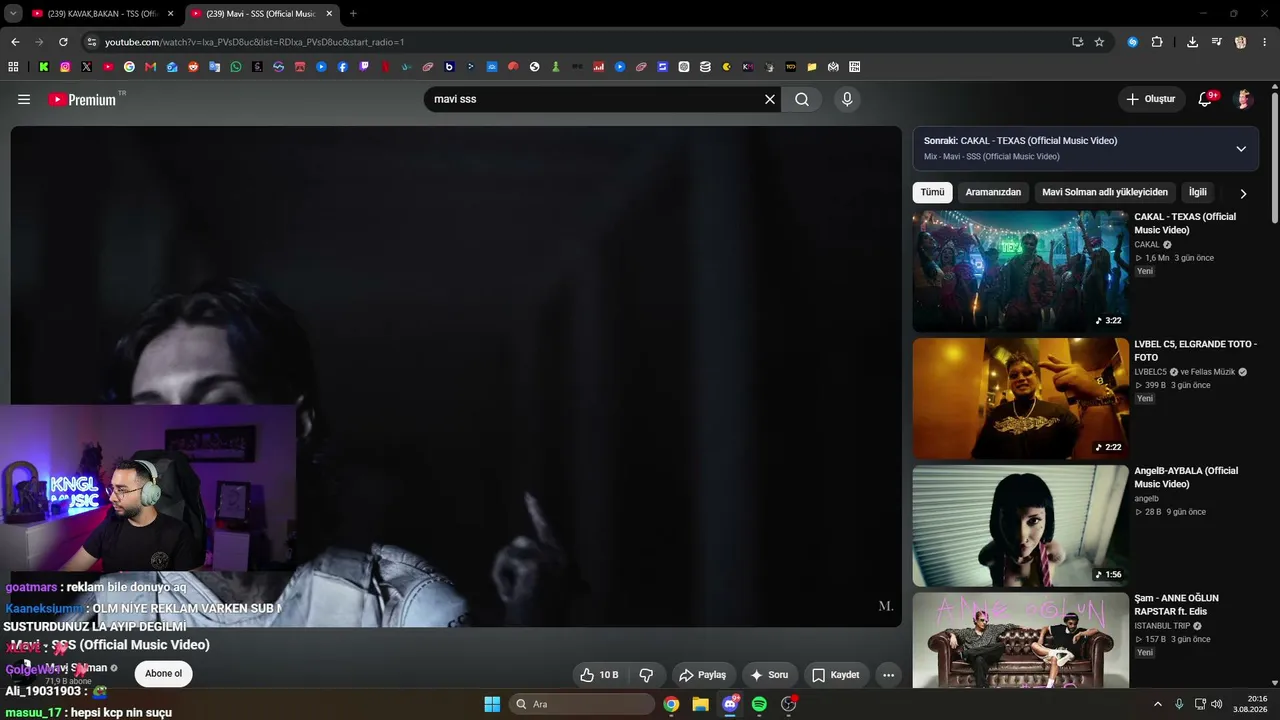Open the YouTube guide hamburger menu

coord(24,99)
